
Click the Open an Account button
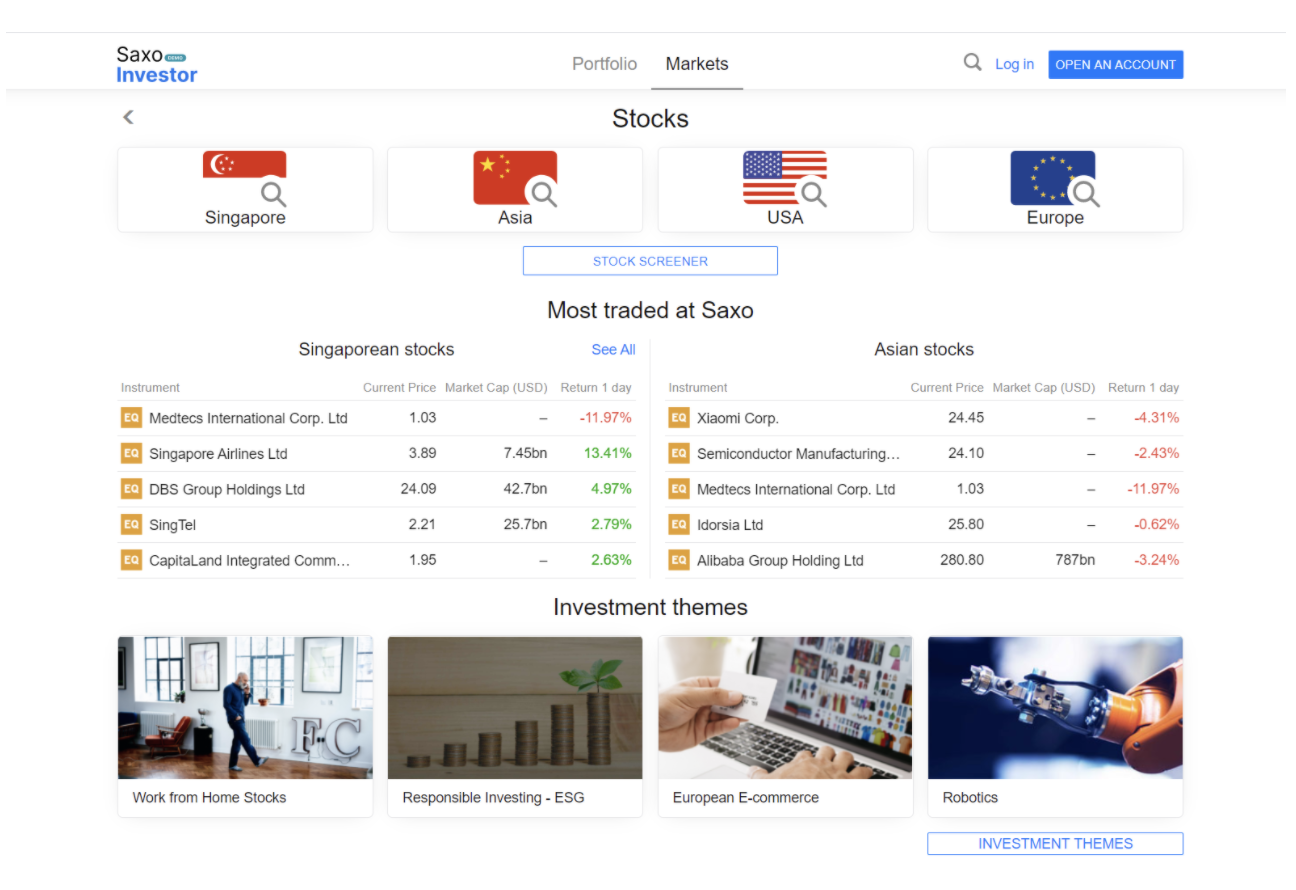click(1116, 64)
